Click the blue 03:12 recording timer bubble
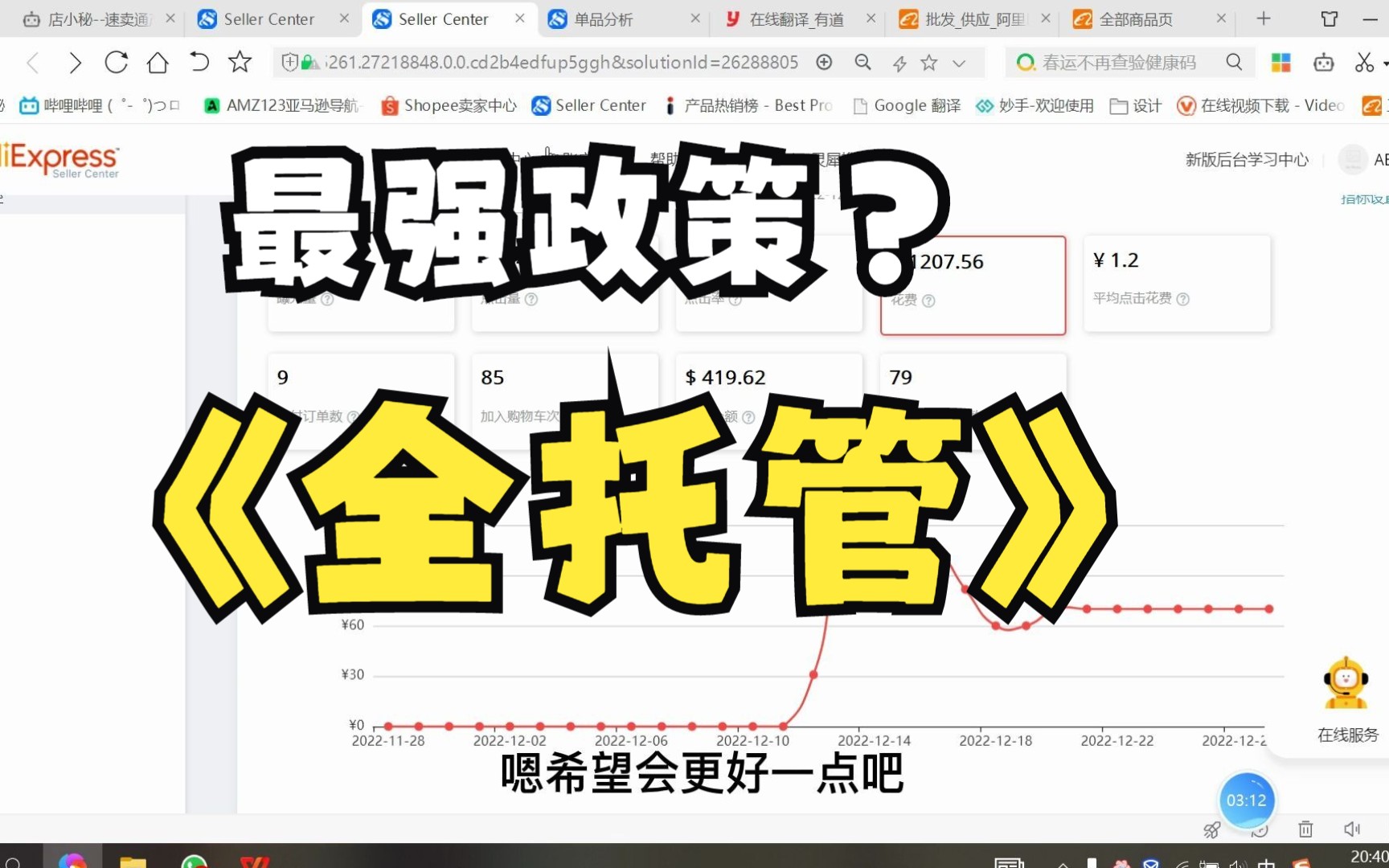The height and width of the screenshot is (868, 1389). 1246,800
